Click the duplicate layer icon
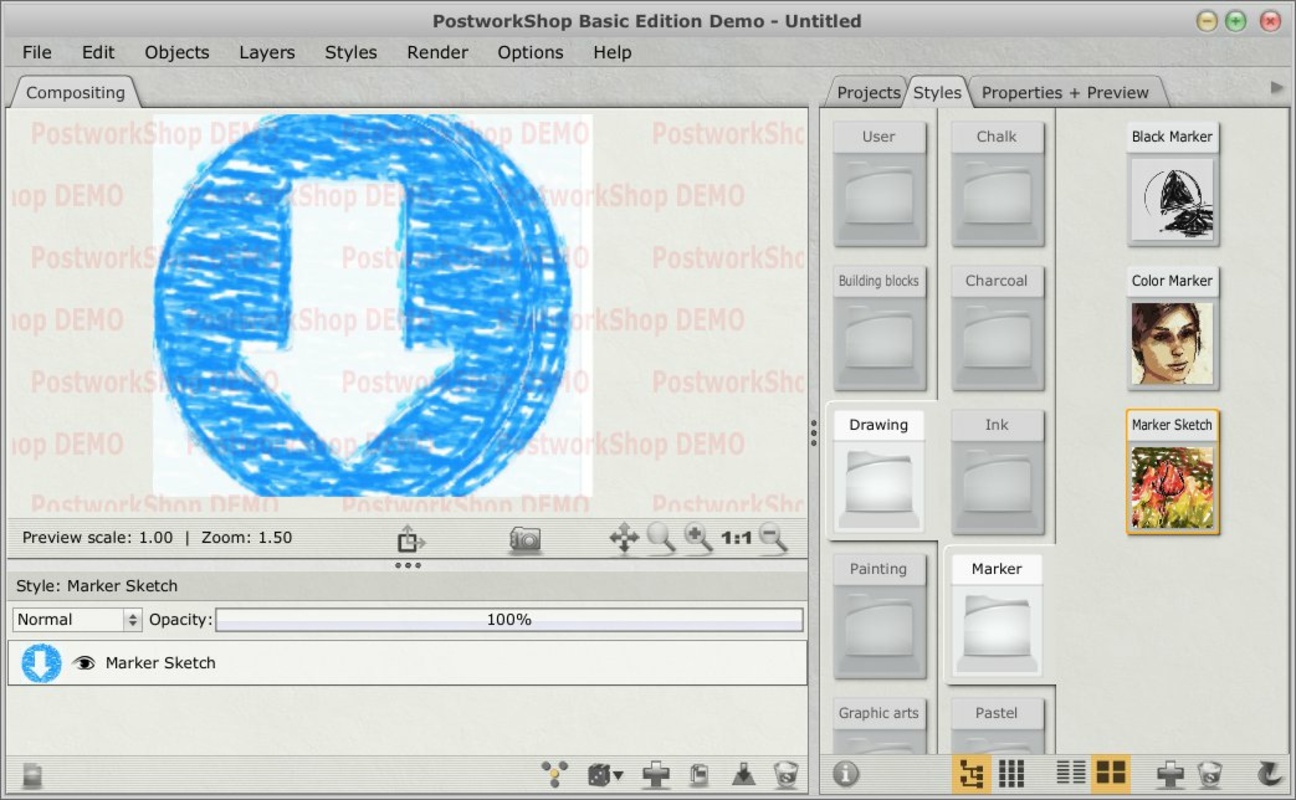This screenshot has width=1296, height=800. [699, 774]
